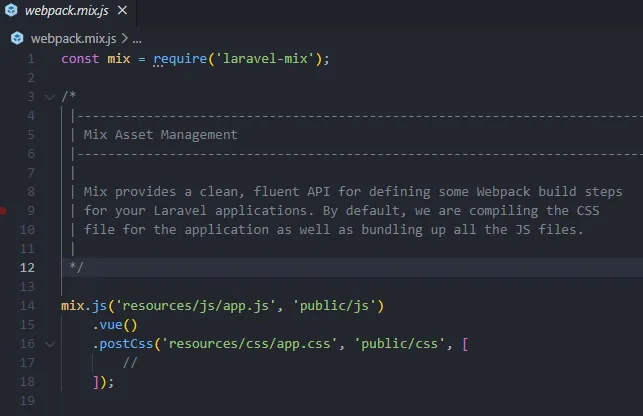Image resolution: width=643 pixels, height=416 pixels.
Task: Click line number 14 in the gutter
Action: (x=27, y=305)
